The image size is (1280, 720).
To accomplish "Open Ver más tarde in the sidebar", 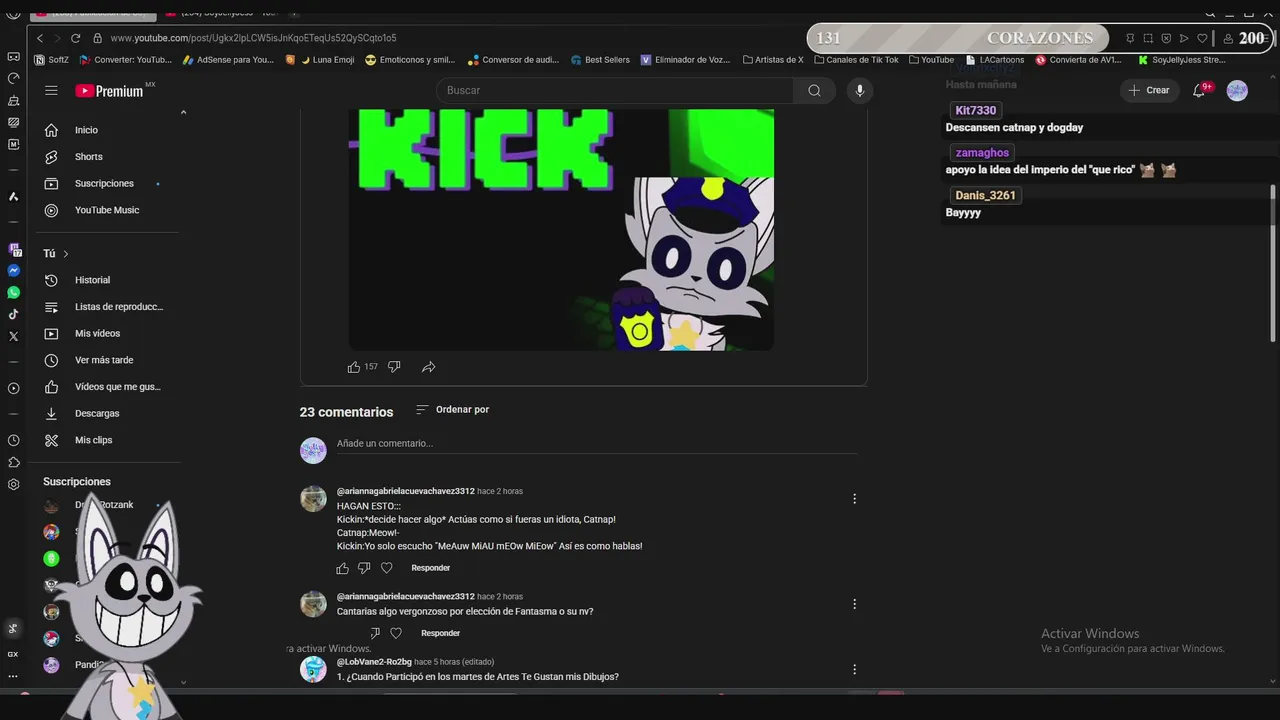I will click(x=105, y=360).
